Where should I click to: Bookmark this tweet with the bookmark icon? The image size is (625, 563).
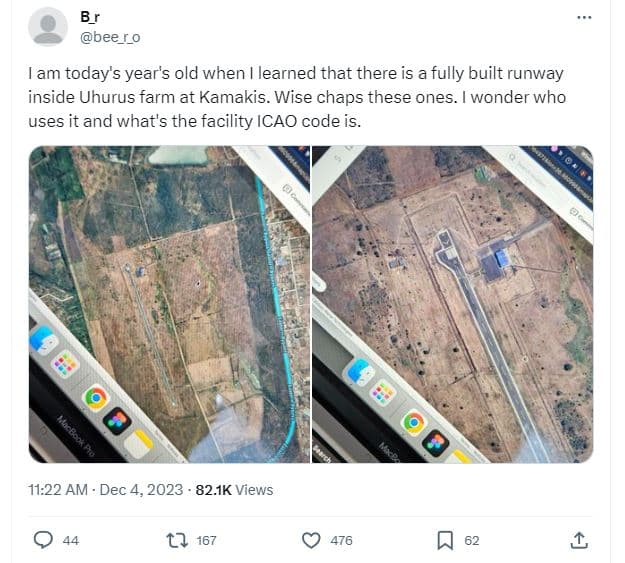[x=445, y=540]
